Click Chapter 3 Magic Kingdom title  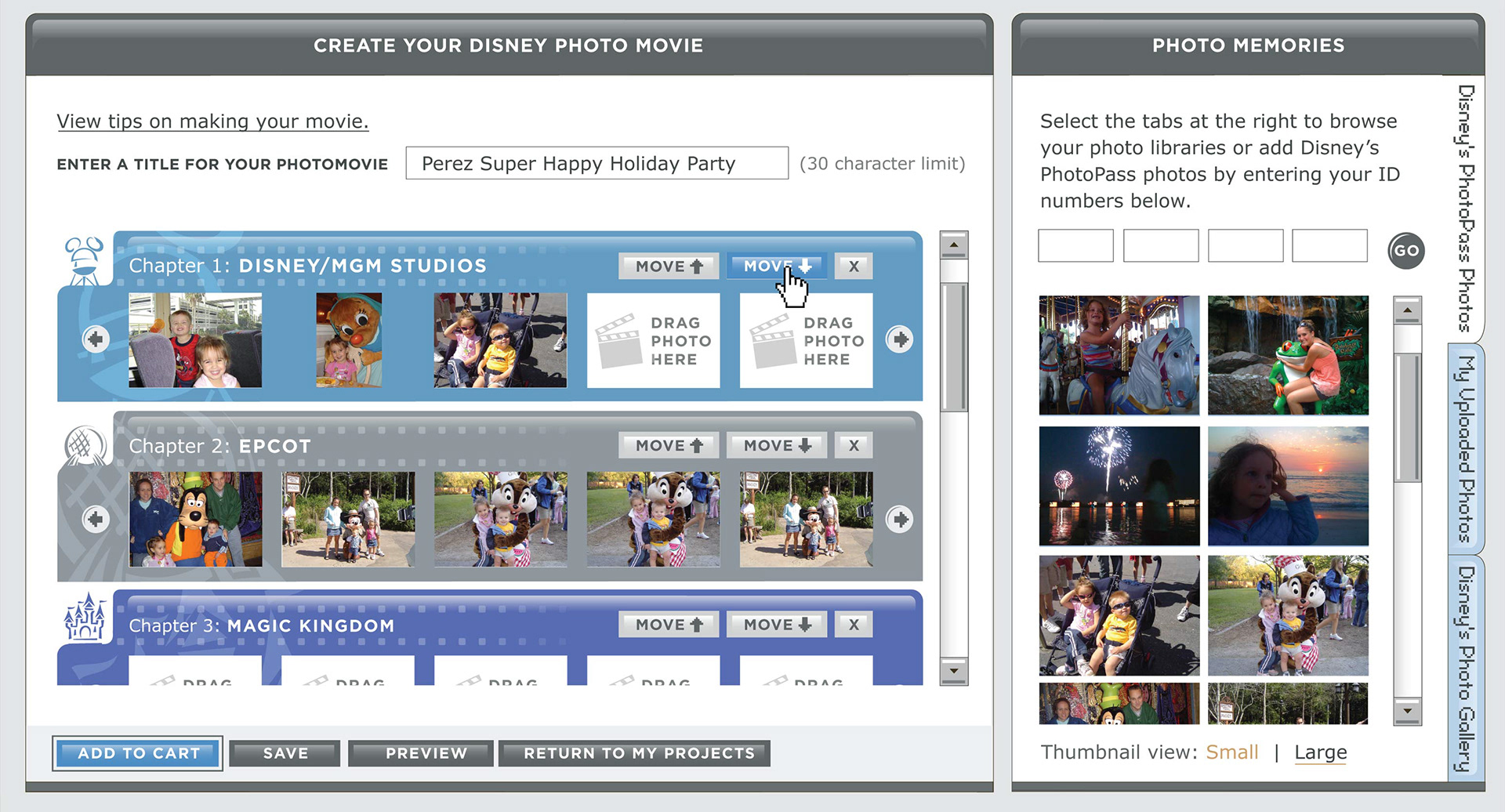(x=261, y=625)
